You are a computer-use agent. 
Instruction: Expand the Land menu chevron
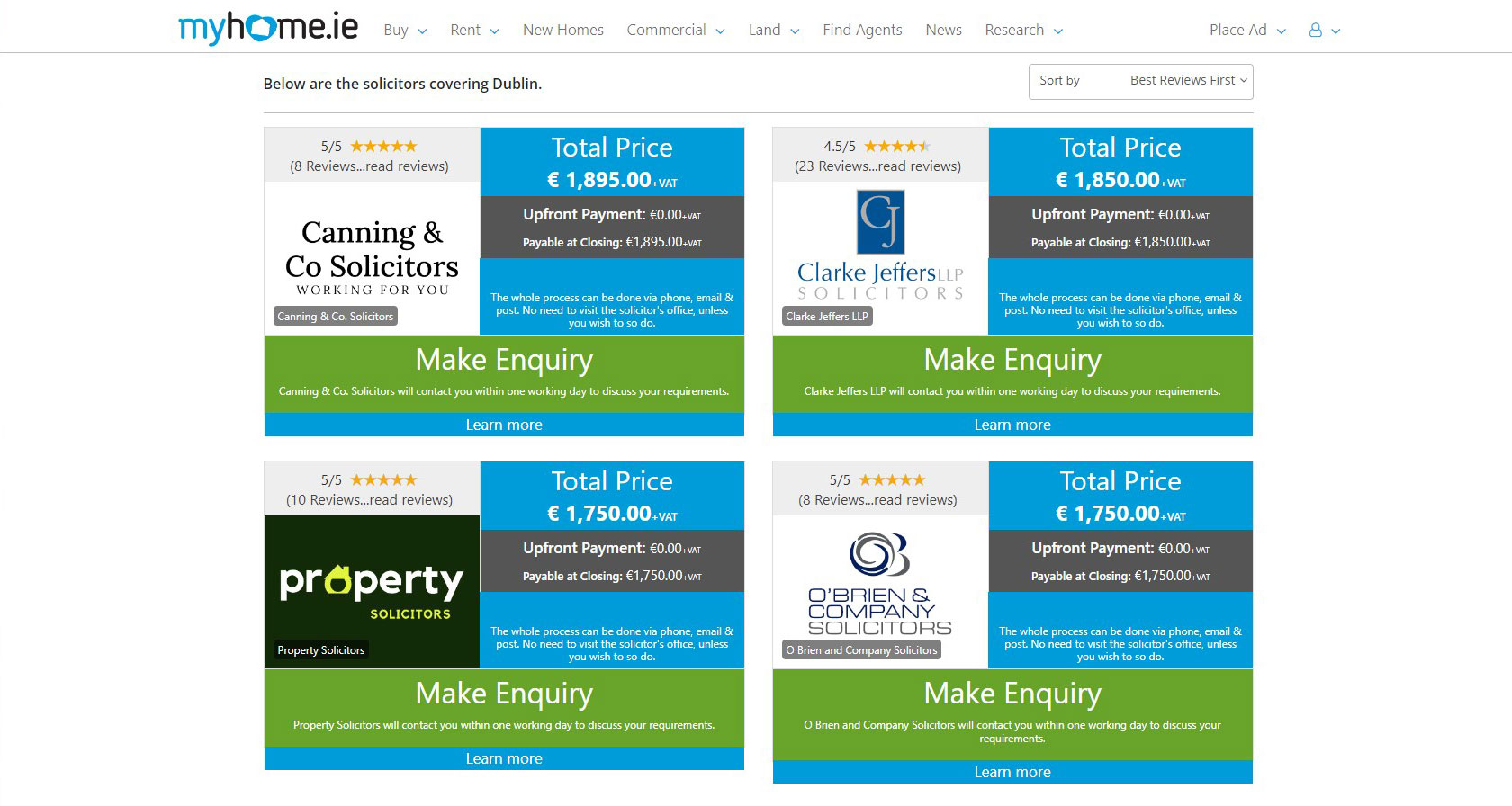coord(795,31)
